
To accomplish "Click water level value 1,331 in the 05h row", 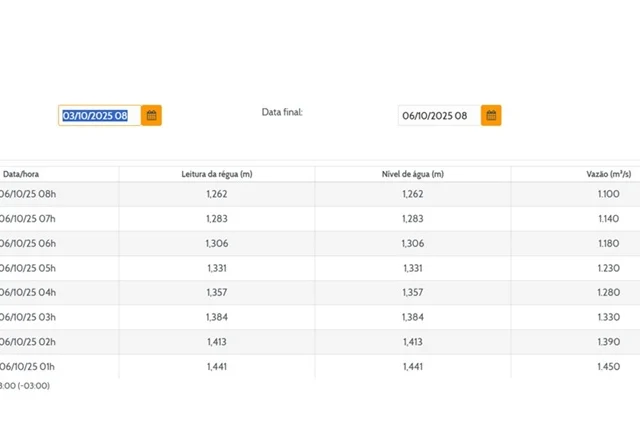I will tap(413, 268).
